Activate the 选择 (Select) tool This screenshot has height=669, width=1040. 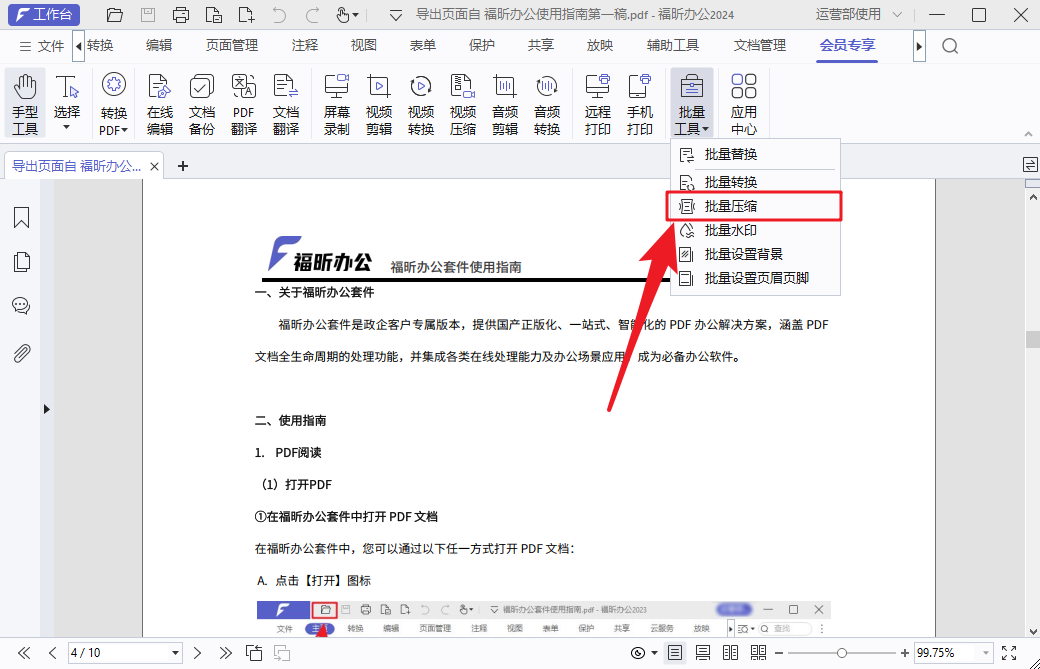click(66, 103)
